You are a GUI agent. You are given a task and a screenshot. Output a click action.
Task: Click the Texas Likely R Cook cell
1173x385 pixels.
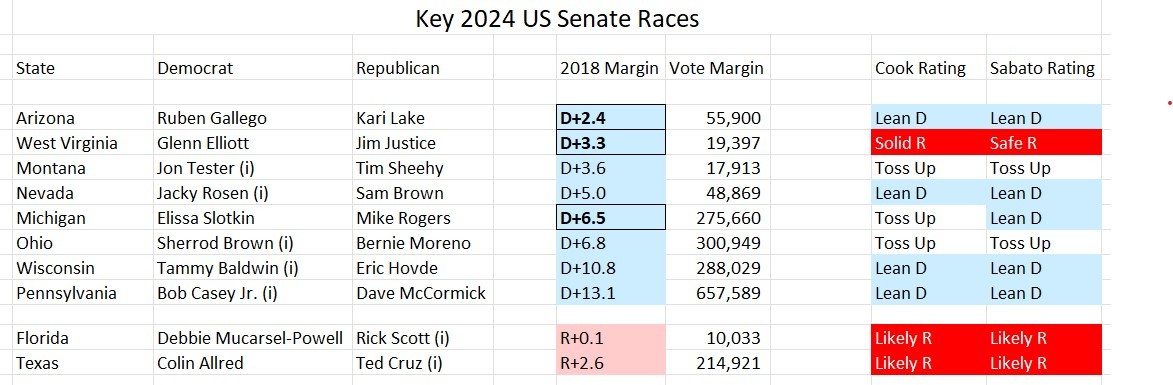[x=928, y=363]
